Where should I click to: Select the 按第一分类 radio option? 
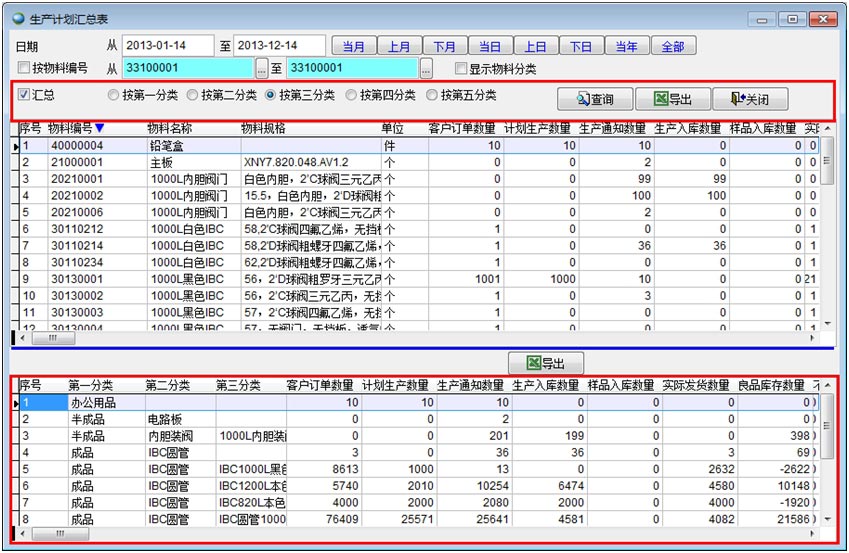pos(114,96)
